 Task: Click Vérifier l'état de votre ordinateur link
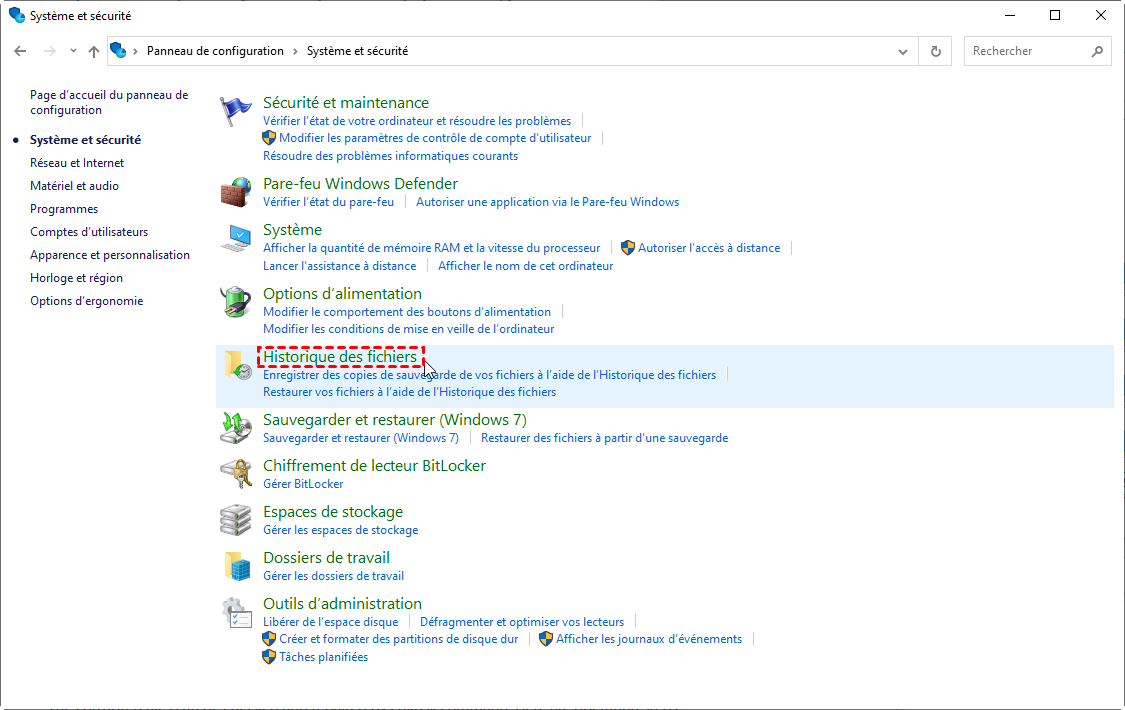pos(417,120)
